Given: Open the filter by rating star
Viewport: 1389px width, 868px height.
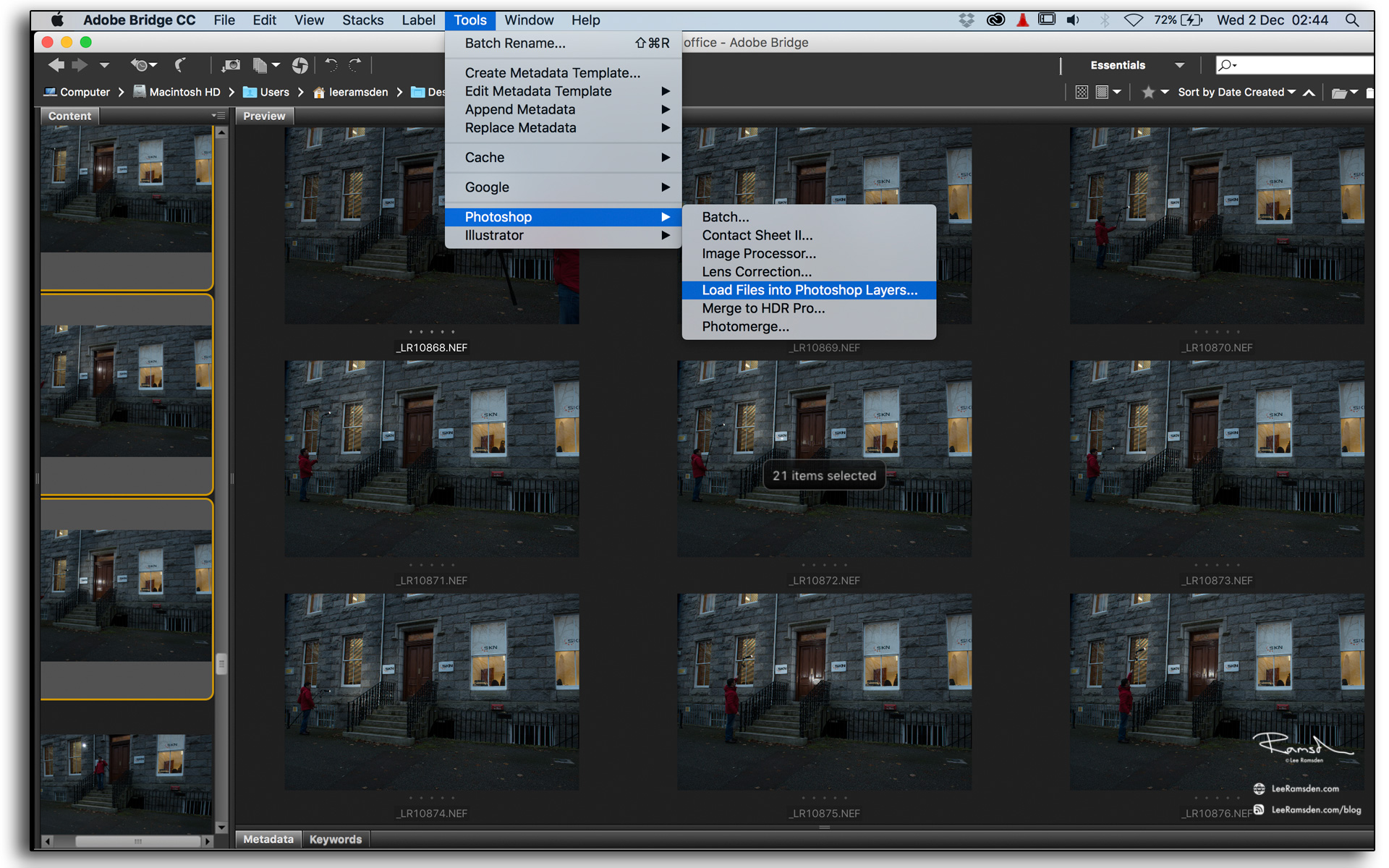Looking at the screenshot, I should tap(1148, 92).
